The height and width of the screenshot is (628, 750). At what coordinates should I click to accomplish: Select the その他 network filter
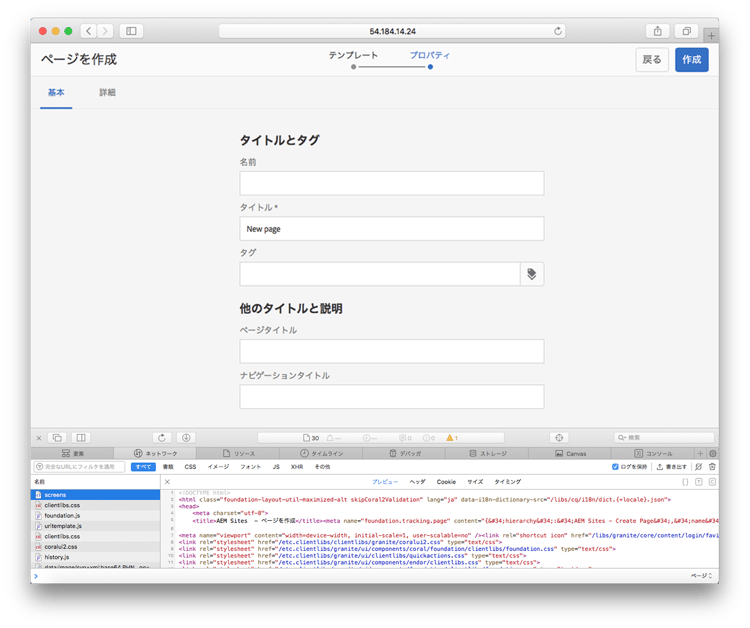pyautogui.click(x=322, y=467)
